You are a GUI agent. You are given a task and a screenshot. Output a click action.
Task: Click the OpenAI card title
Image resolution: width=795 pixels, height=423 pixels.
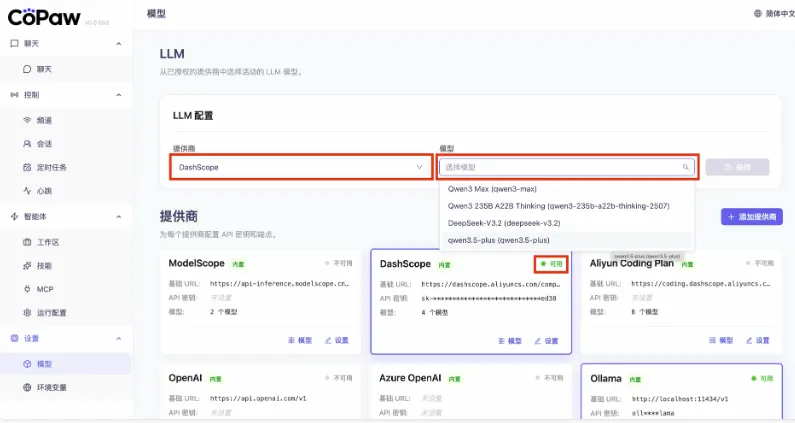185,378
